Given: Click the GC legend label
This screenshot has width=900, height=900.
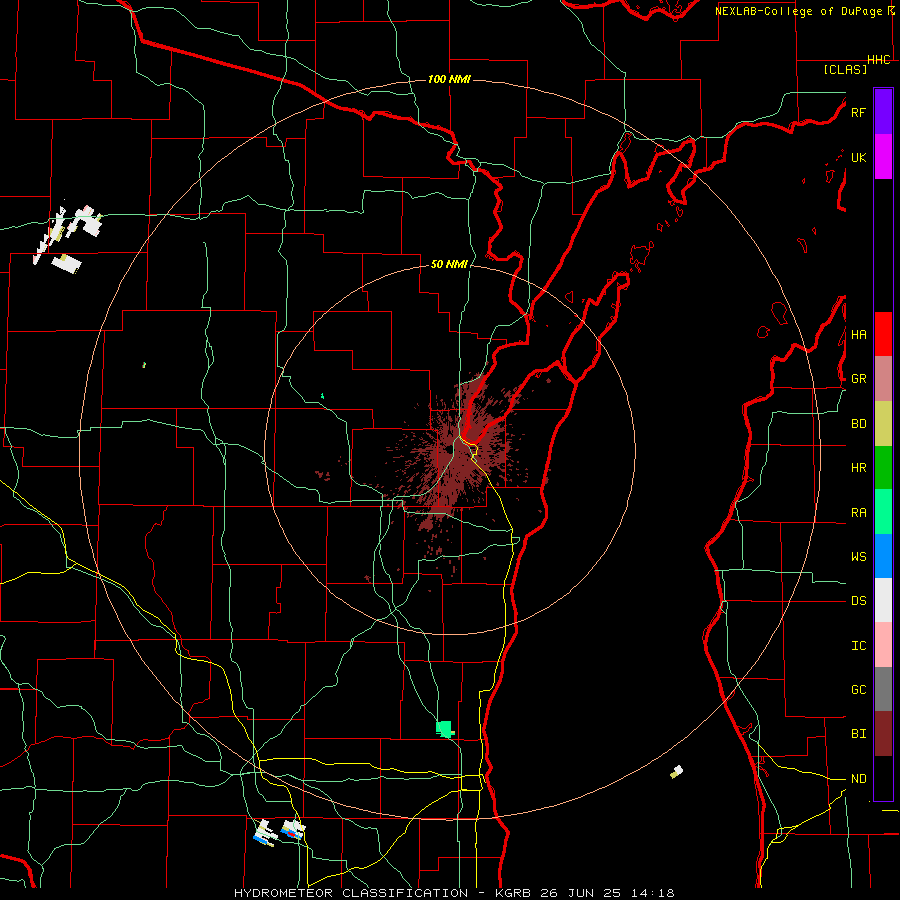Looking at the screenshot, I should (858, 690).
